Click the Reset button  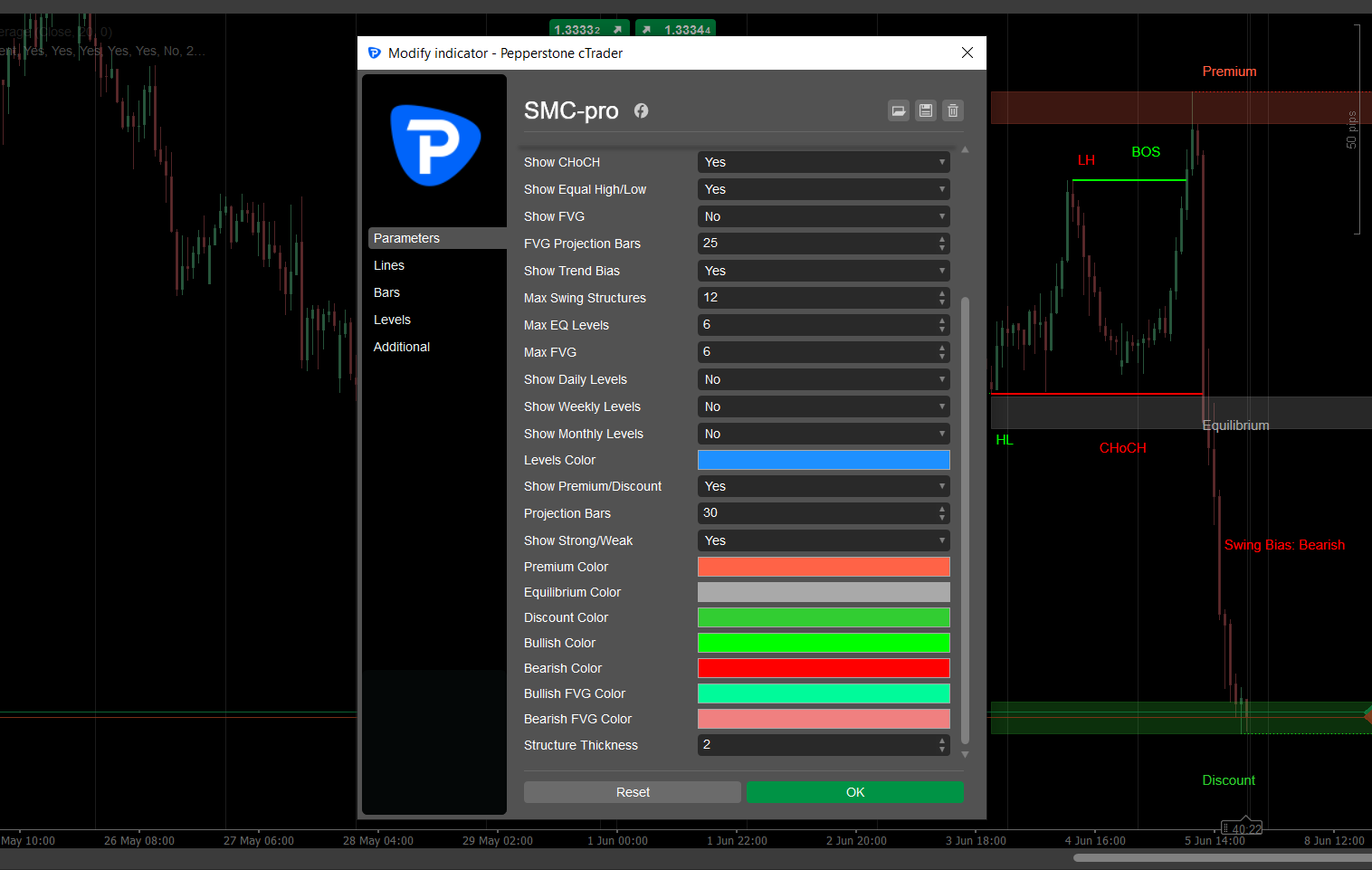(x=633, y=792)
